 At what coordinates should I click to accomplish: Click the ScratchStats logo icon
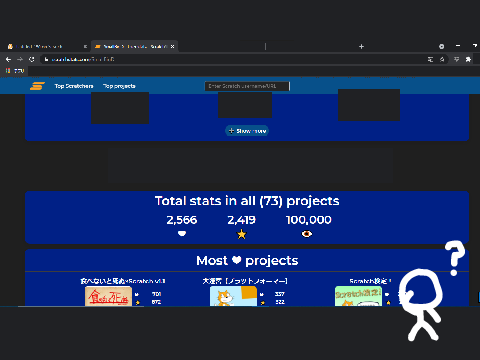click(37, 86)
